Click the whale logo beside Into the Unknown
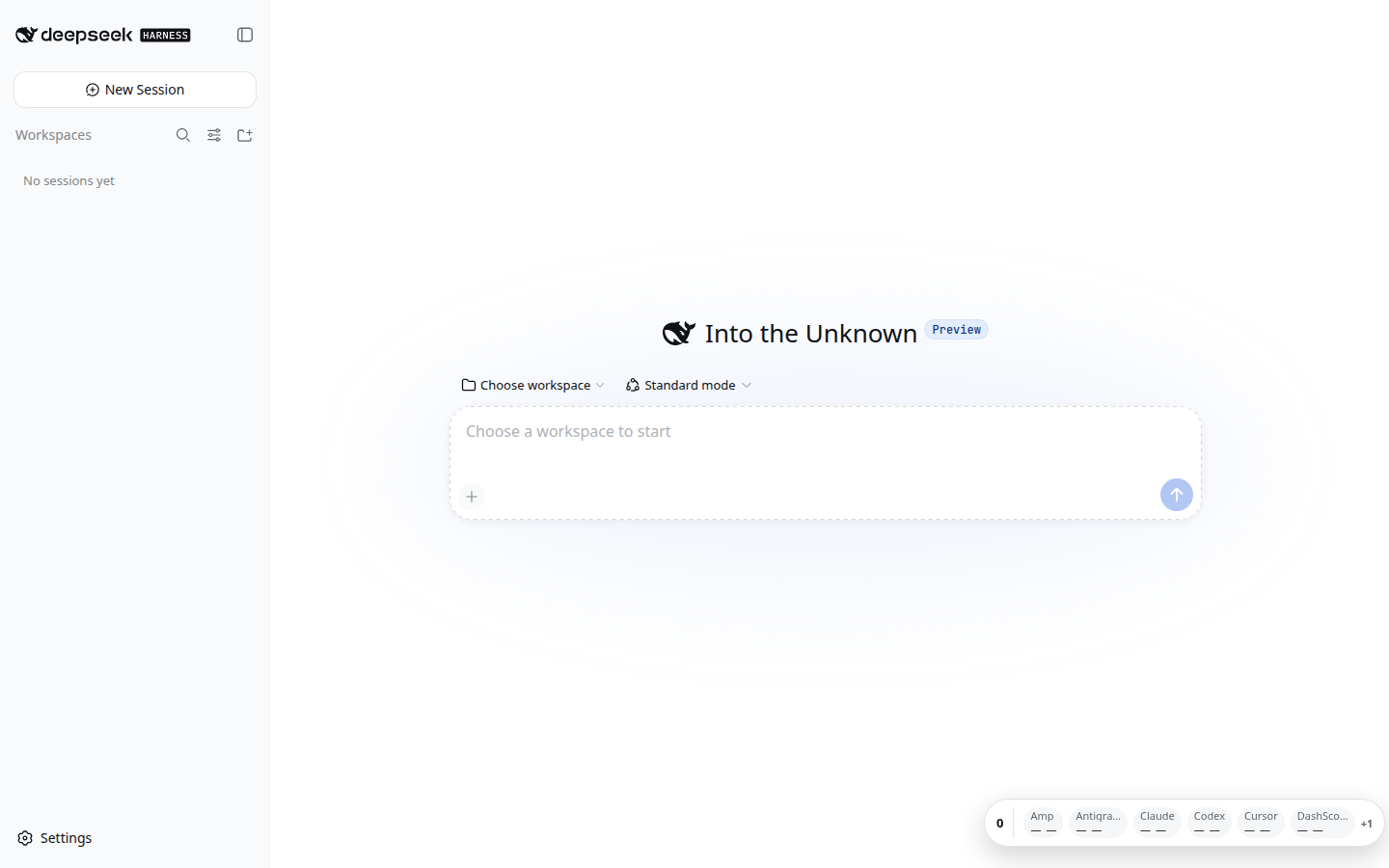Screen dimensions: 1389x868 [678, 333]
